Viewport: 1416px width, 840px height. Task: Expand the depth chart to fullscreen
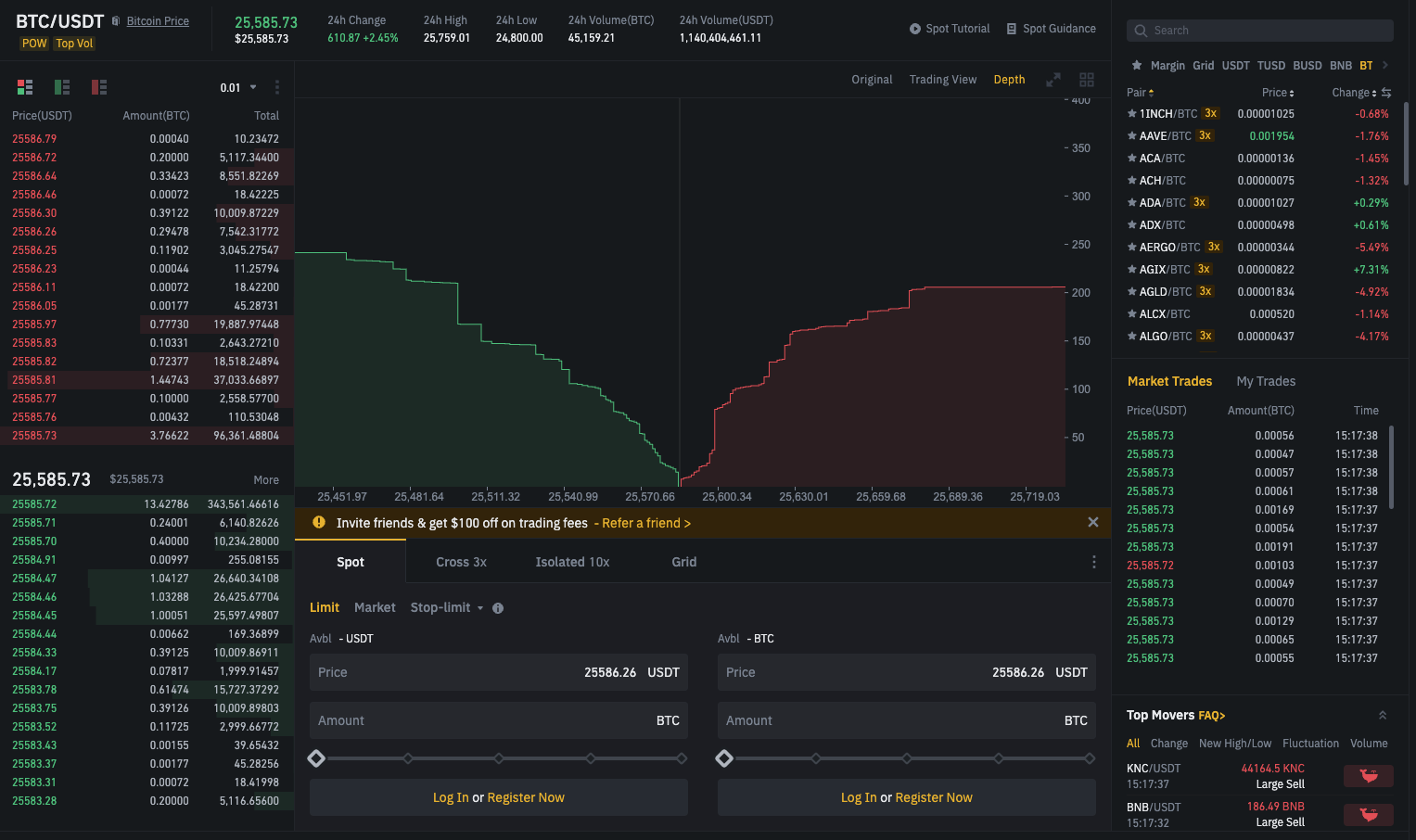(1053, 80)
